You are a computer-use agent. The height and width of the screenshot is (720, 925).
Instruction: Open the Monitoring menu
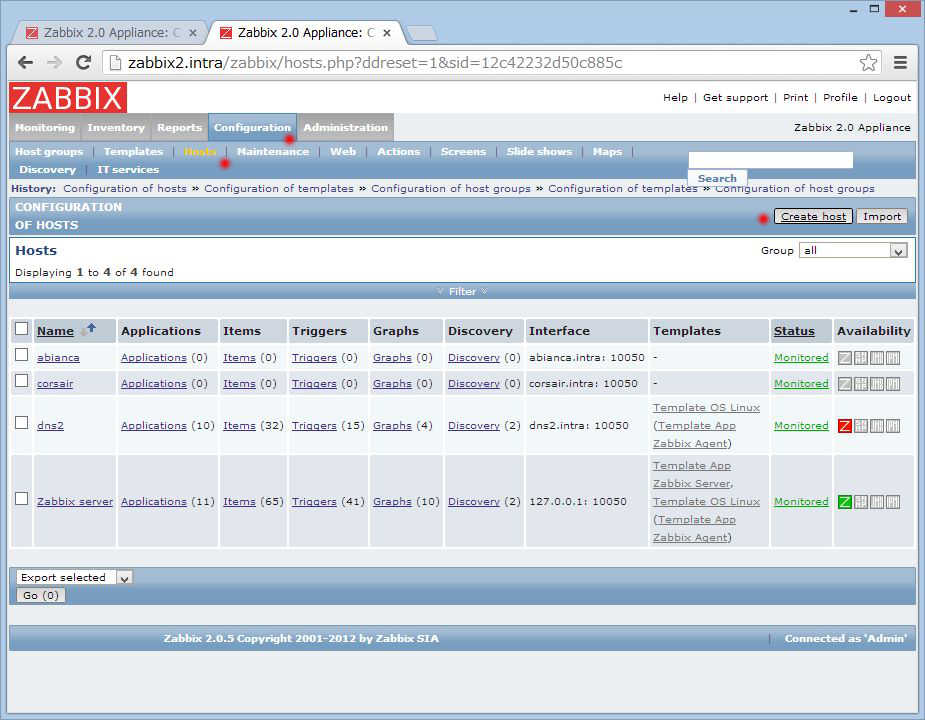[x=45, y=127]
